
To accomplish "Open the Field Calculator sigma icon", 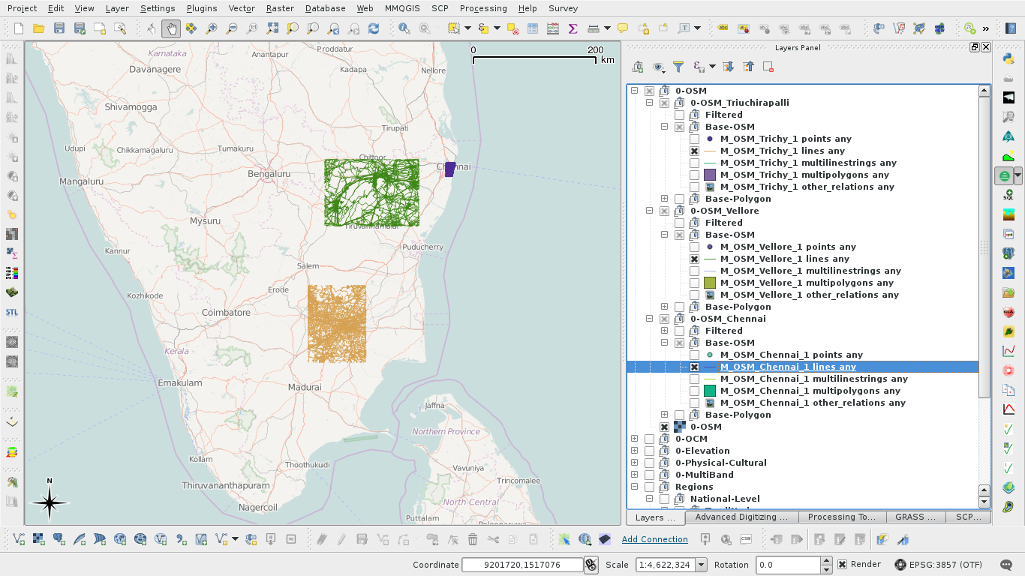I will (x=572, y=29).
